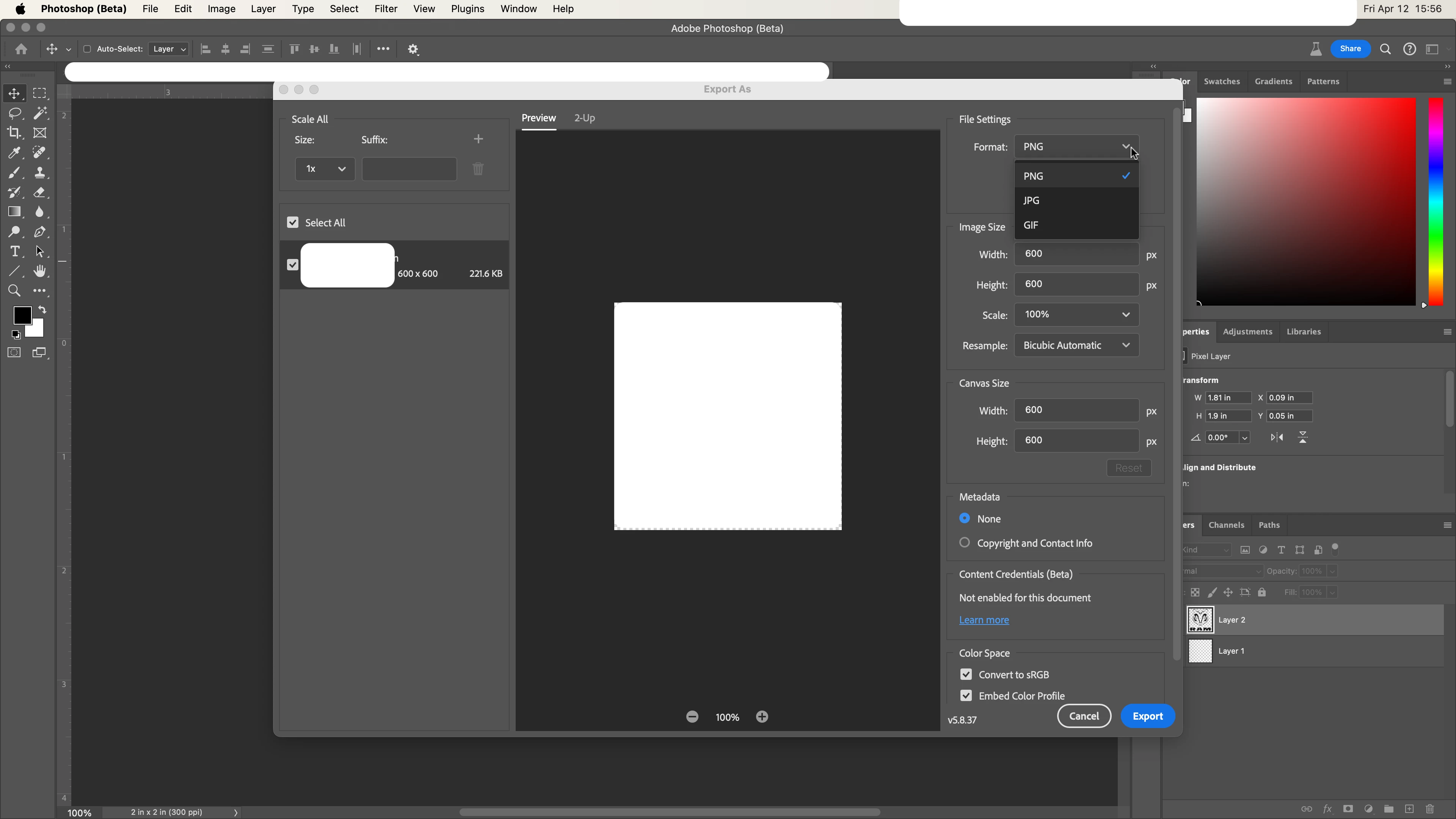The width and height of the screenshot is (1456, 819).
Task: Select the Clone Stamp tool
Action: [39, 173]
